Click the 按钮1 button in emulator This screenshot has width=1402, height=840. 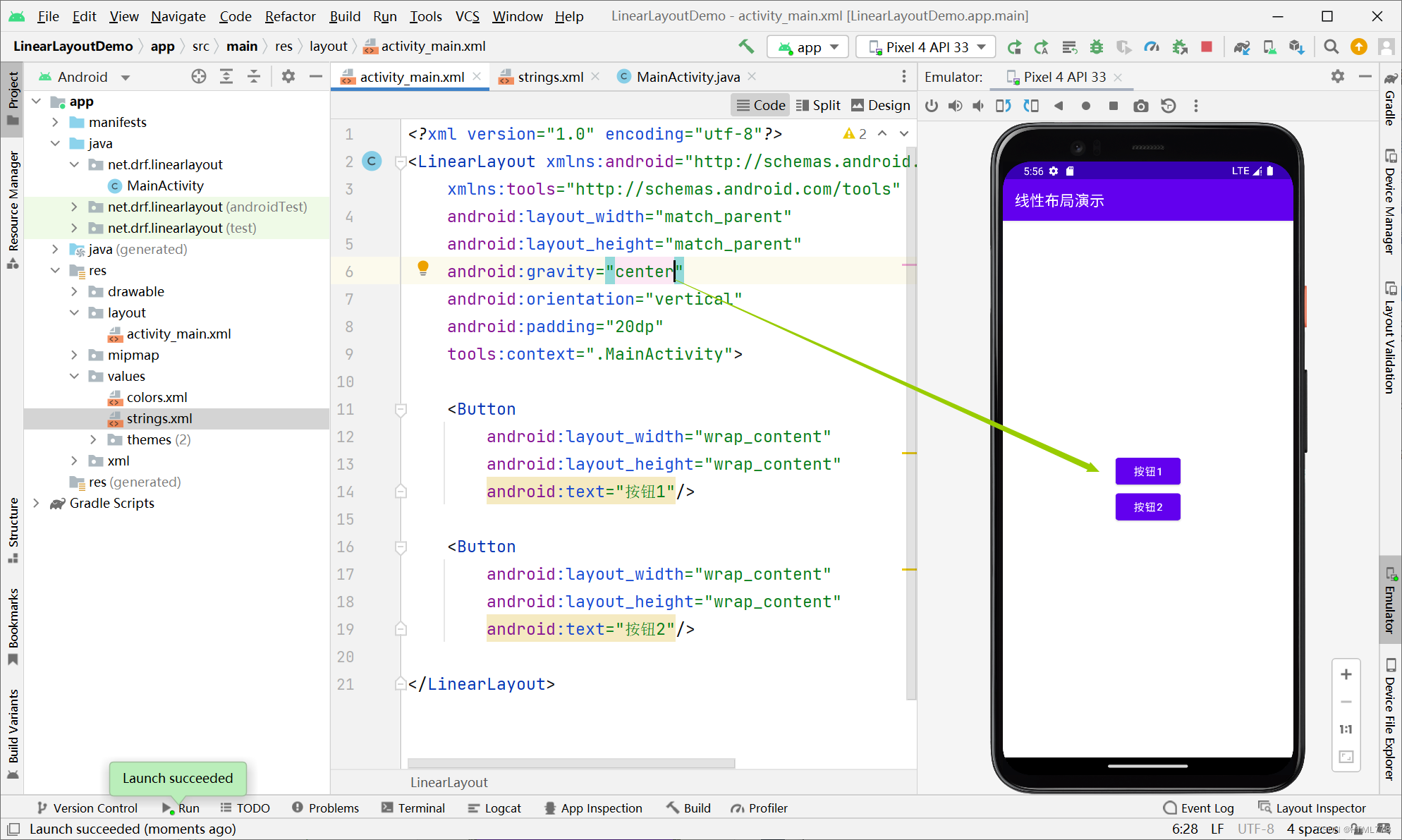1147,472
